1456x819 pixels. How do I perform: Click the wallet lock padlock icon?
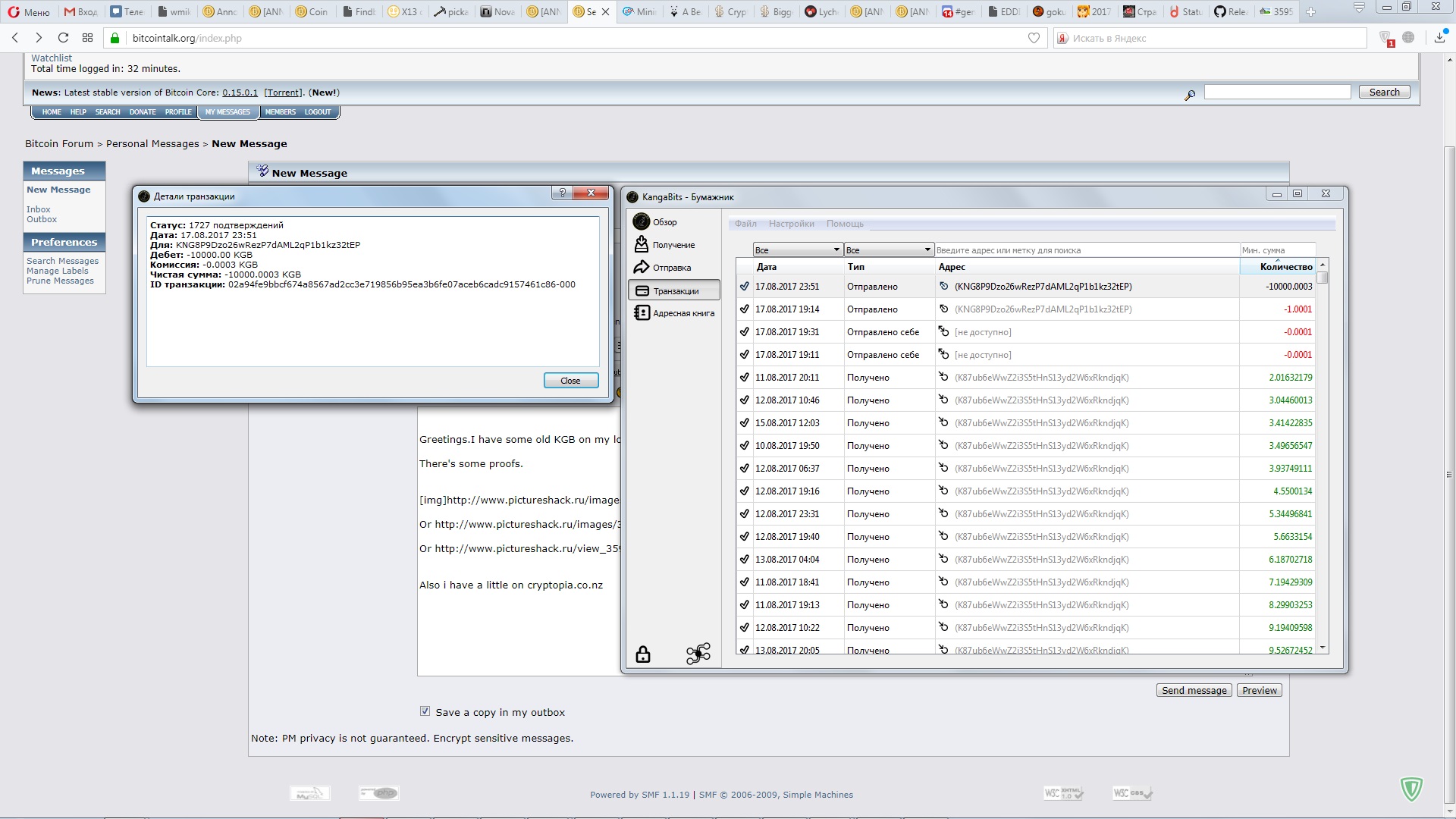pos(643,654)
